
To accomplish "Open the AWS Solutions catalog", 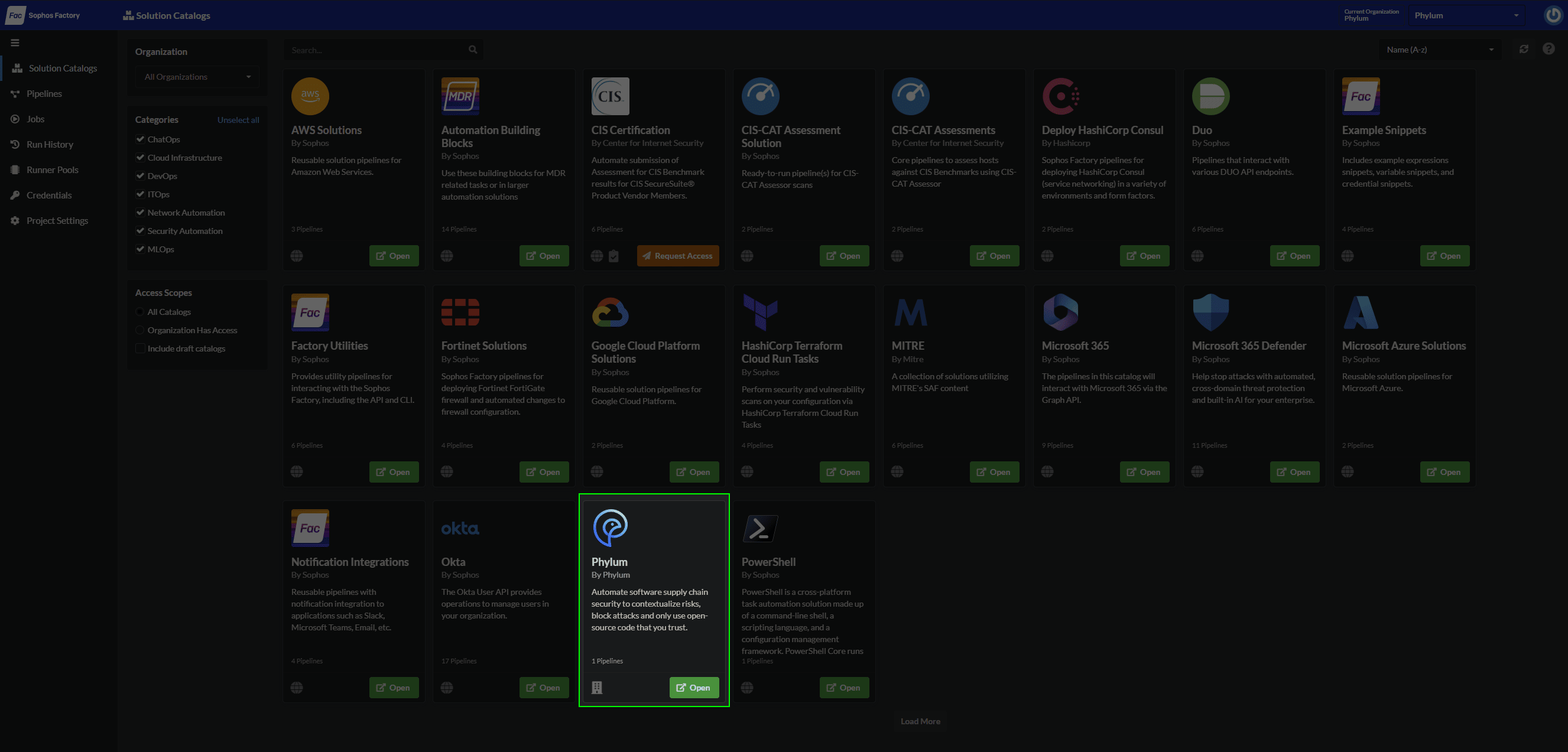I will (394, 256).
